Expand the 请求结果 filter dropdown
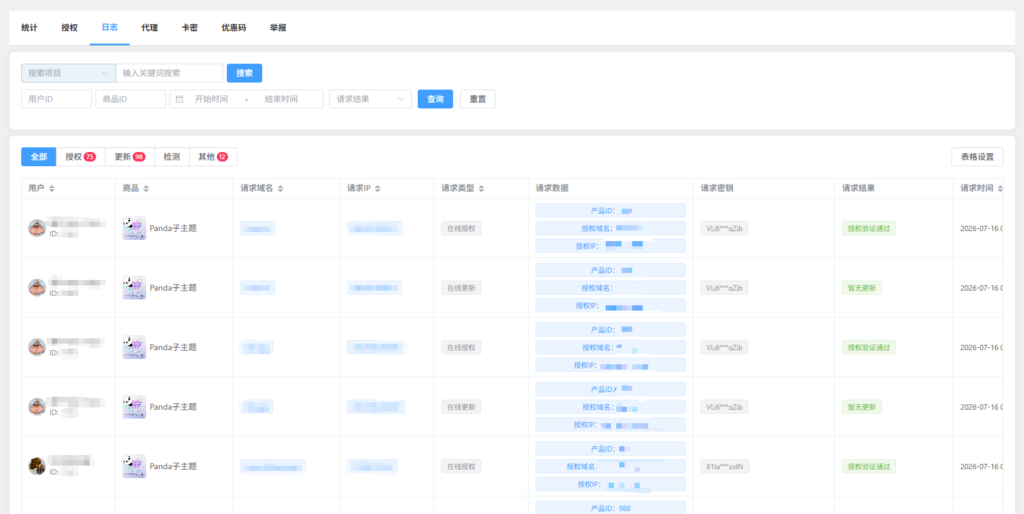1024x514 pixels. click(370, 99)
